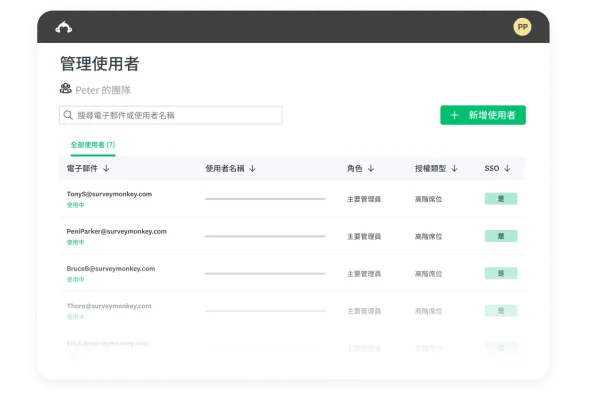
Task: Click the plus icon on 新增使用者
Action: [x=454, y=115]
